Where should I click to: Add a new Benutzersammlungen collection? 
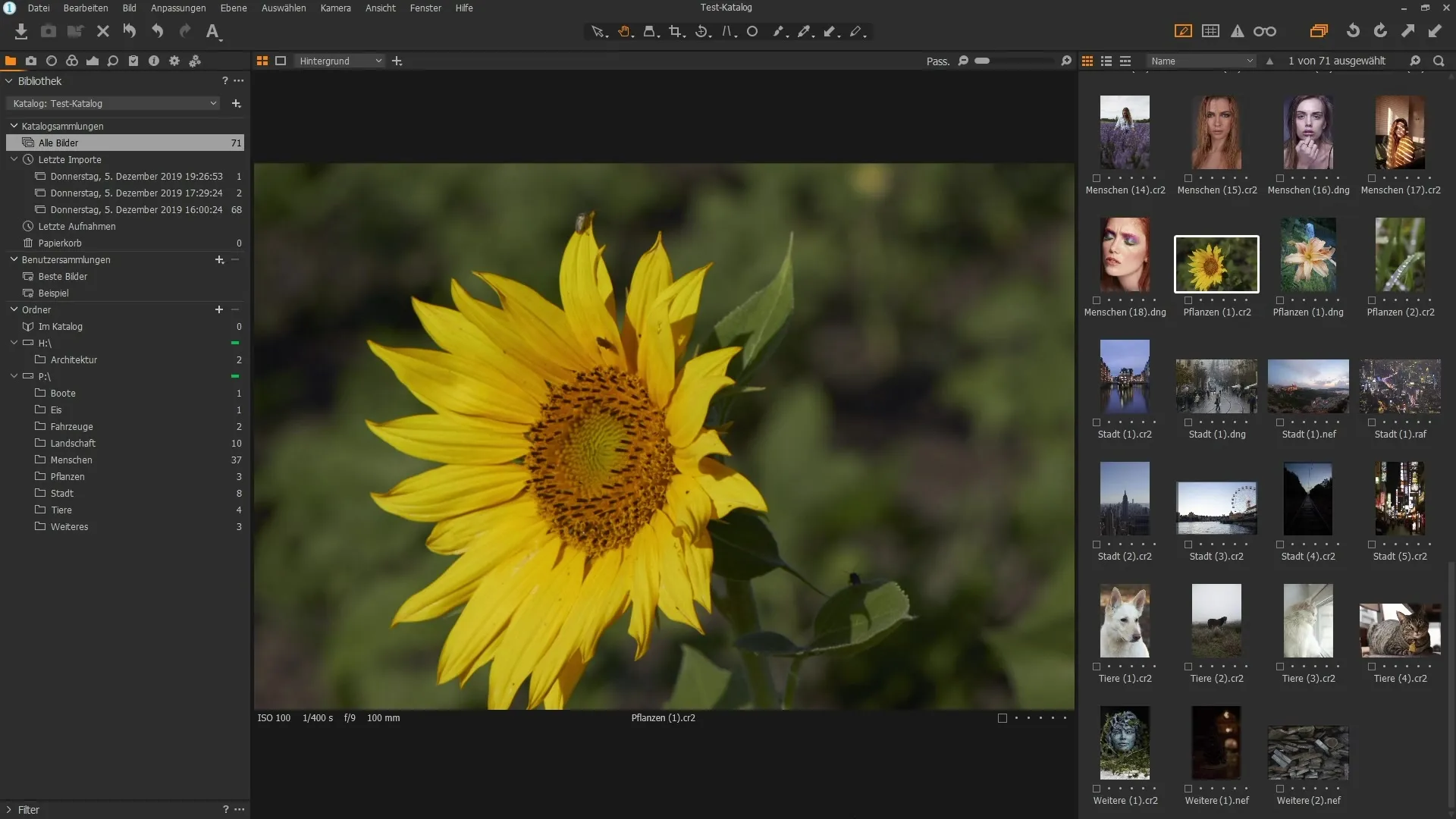coord(219,259)
